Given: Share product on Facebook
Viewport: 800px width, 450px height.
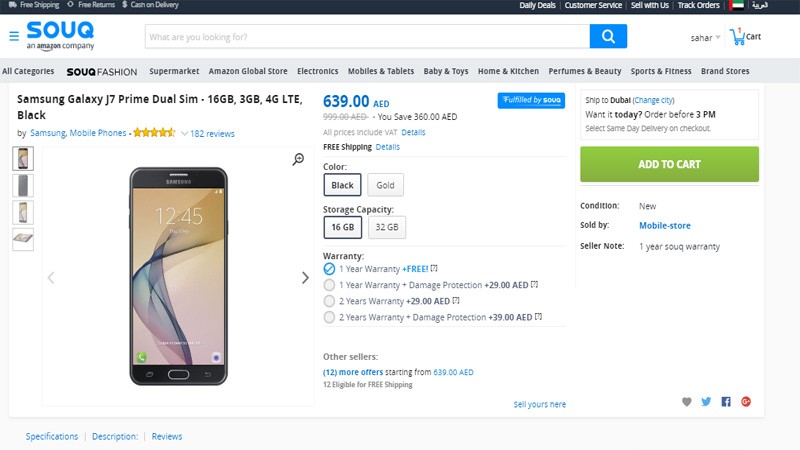Looking at the screenshot, I should click(726, 402).
